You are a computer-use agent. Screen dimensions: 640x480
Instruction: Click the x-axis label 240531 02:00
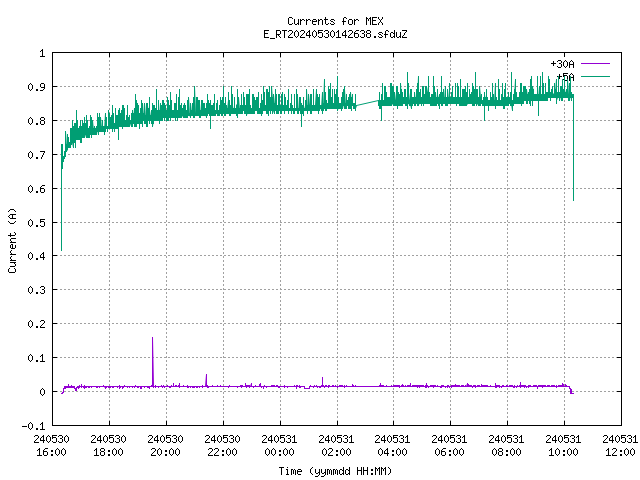pos(336,445)
